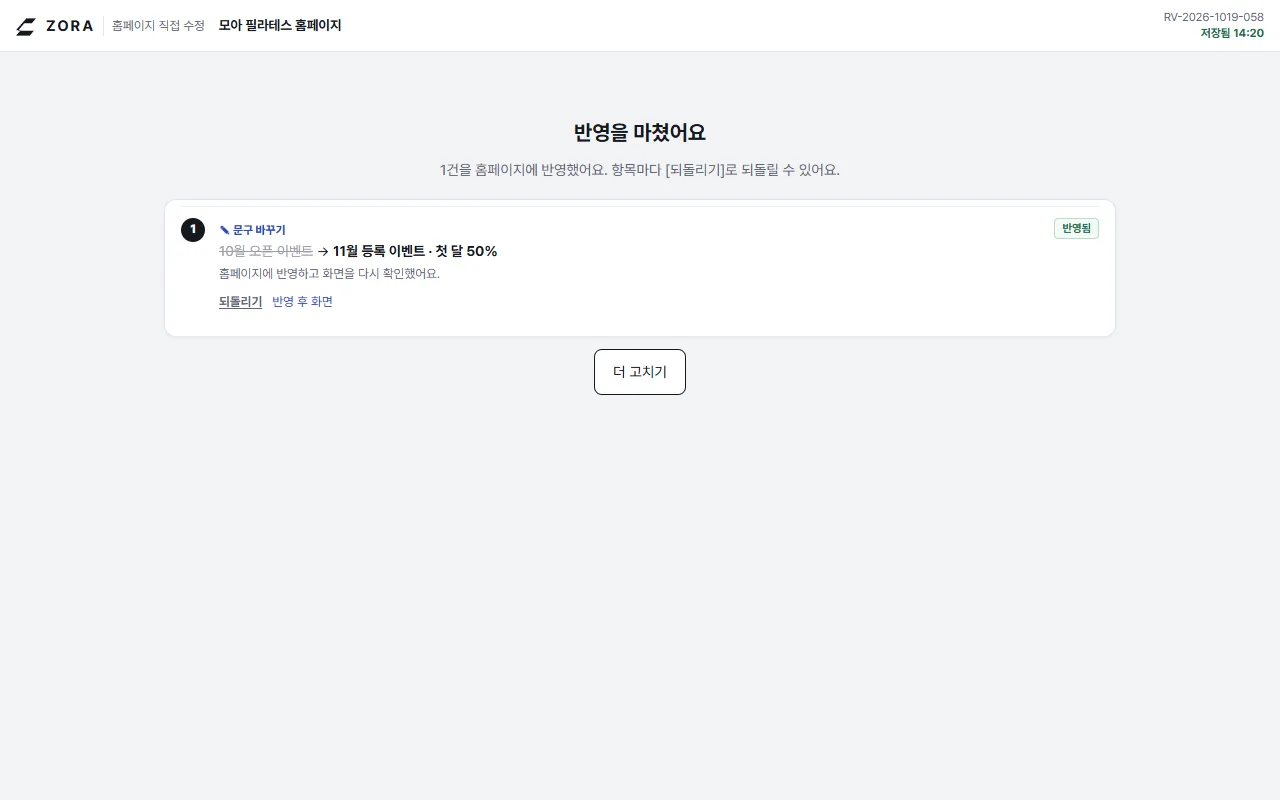Click the step number 1 circle
This screenshot has height=800, width=1280.
(x=193, y=230)
